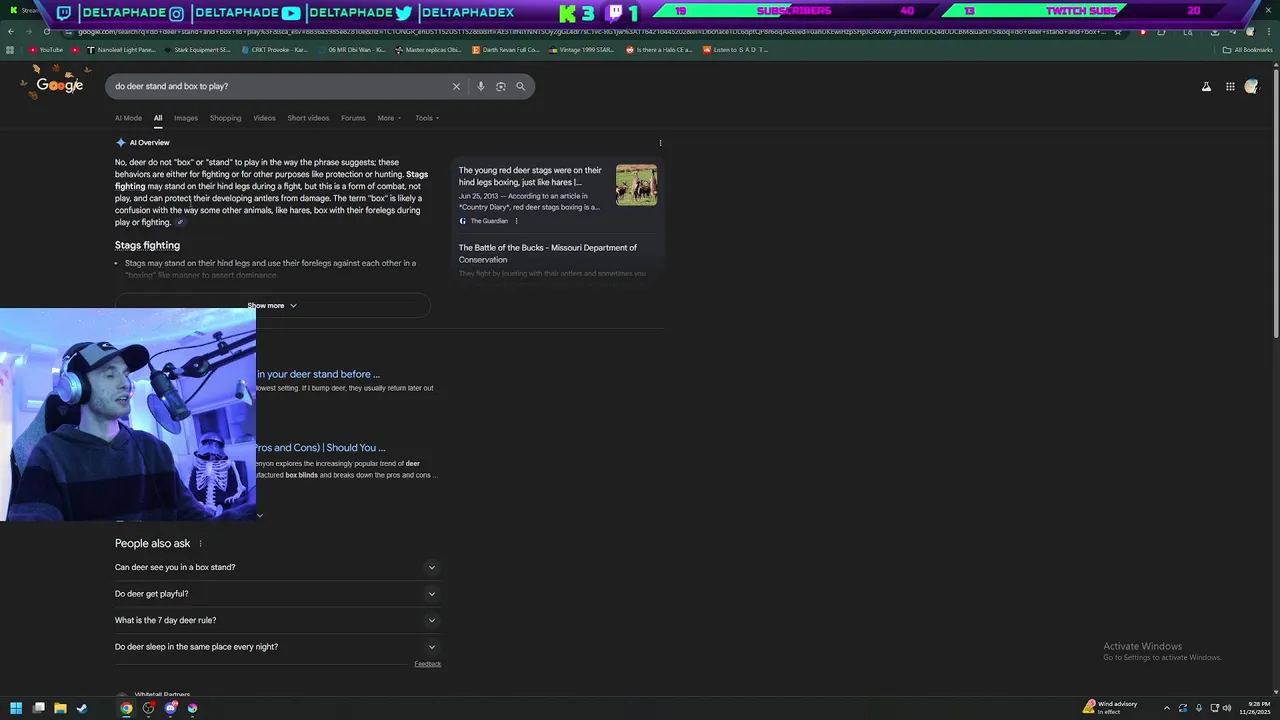The width and height of the screenshot is (1280, 720).
Task: Switch to Chrome on the taskbar
Action: (x=126, y=708)
